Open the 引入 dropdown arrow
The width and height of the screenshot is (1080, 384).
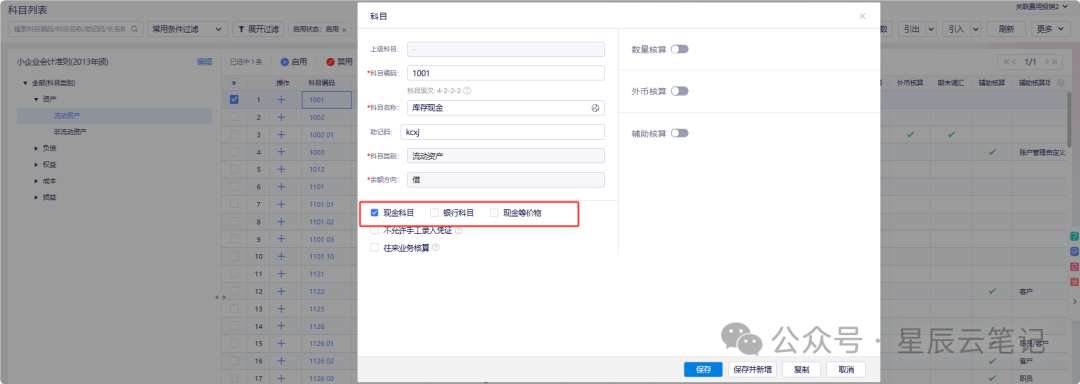(x=976, y=29)
